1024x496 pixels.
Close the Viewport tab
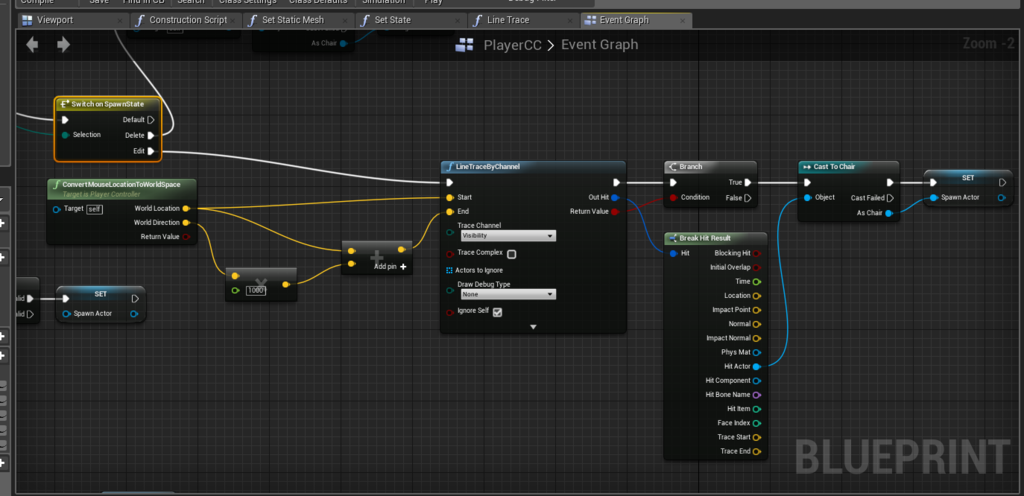pyautogui.click(x=119, y=21)
